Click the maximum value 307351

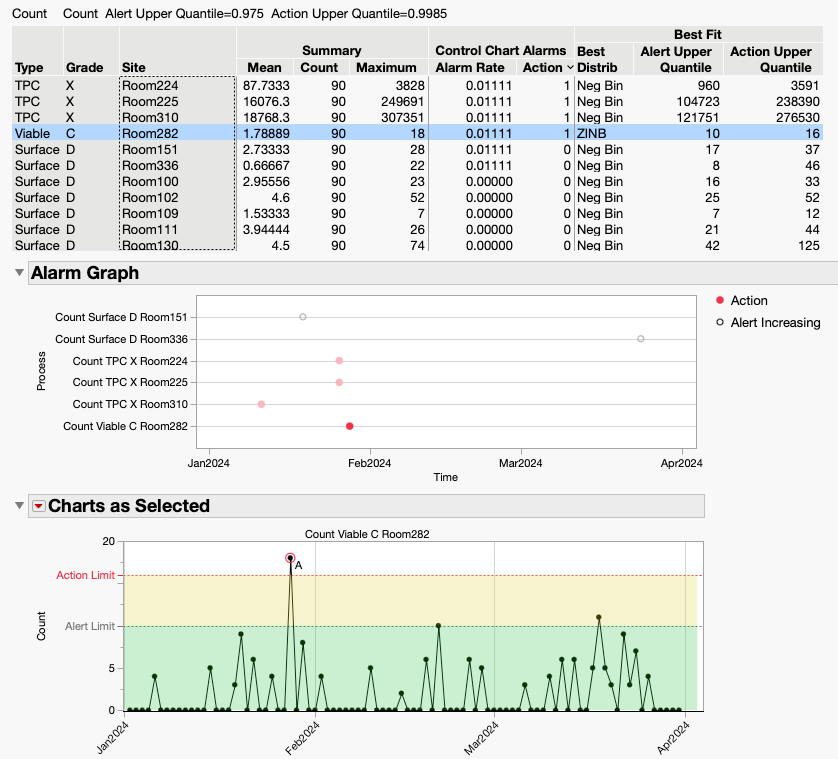[x=402, y=118]
